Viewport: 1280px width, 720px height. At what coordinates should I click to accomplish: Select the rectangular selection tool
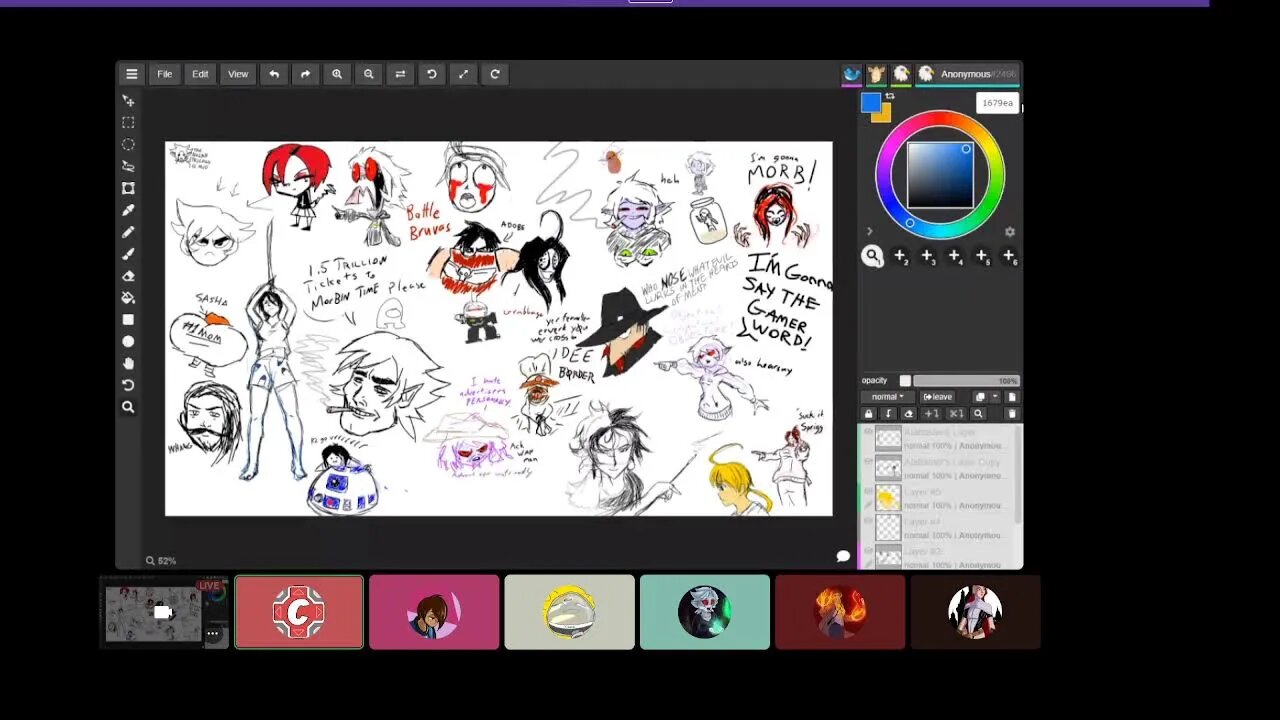point(128,123)
